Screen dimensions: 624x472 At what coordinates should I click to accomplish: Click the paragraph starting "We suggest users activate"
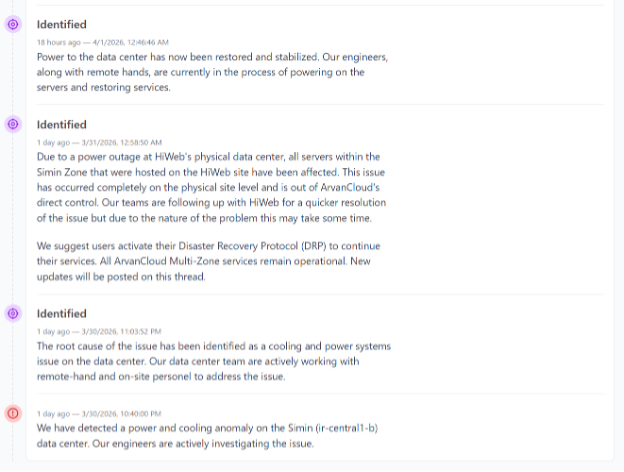click(210, 262)
